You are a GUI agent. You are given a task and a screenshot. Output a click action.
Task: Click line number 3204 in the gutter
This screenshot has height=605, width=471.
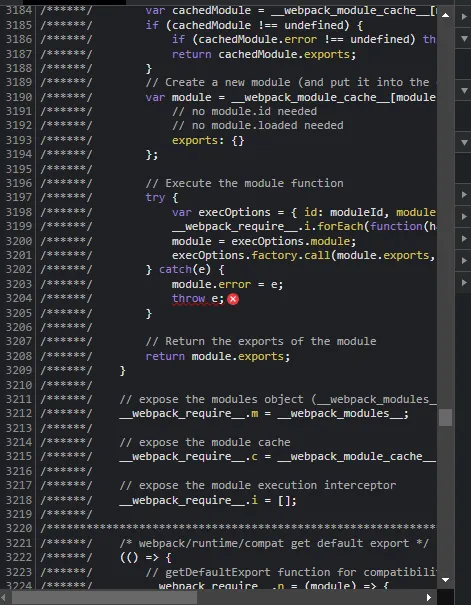tap(19, 298)
